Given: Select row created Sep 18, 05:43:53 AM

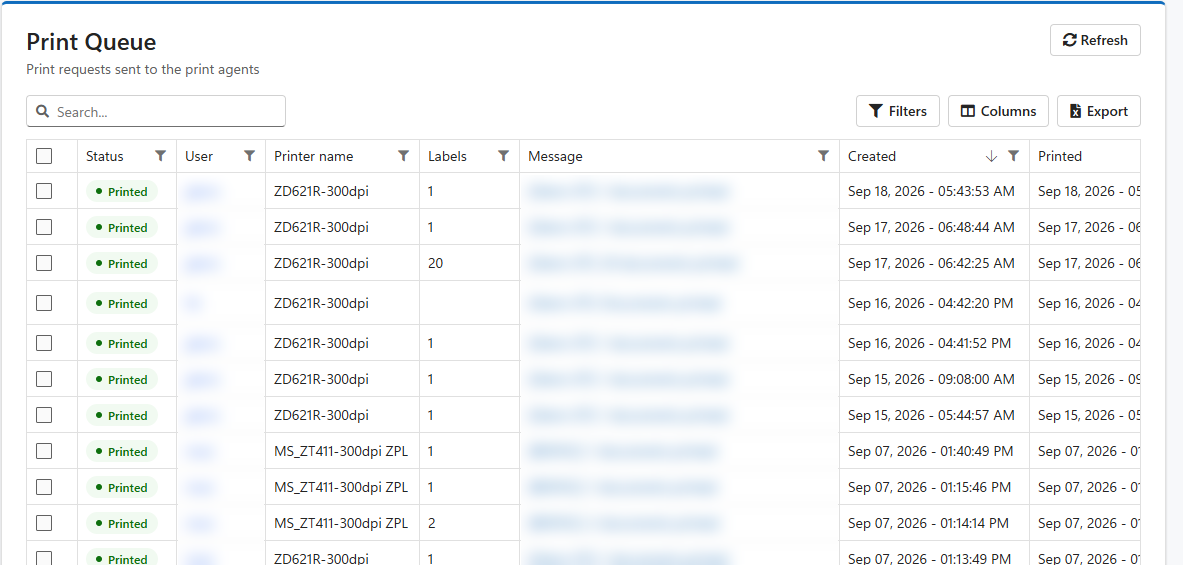Looking at the screenshot, I should 44,191.
